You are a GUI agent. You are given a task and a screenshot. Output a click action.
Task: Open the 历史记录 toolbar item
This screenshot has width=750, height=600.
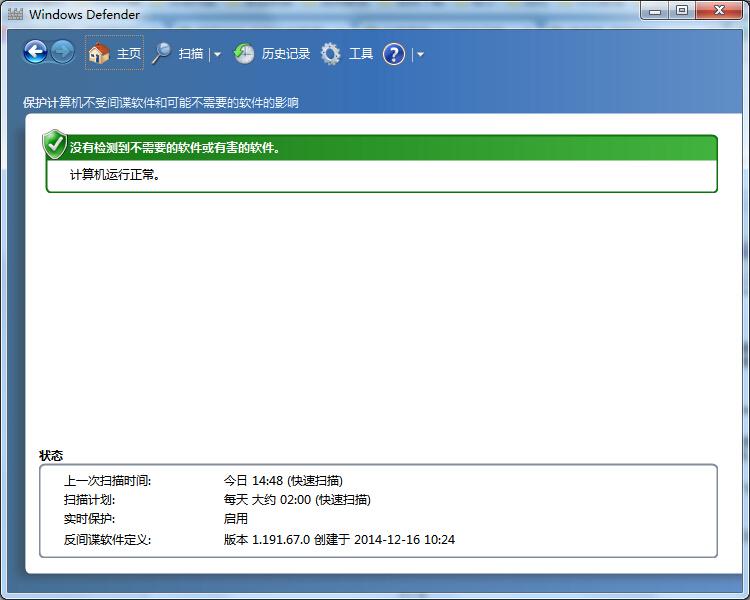point(286,54)
